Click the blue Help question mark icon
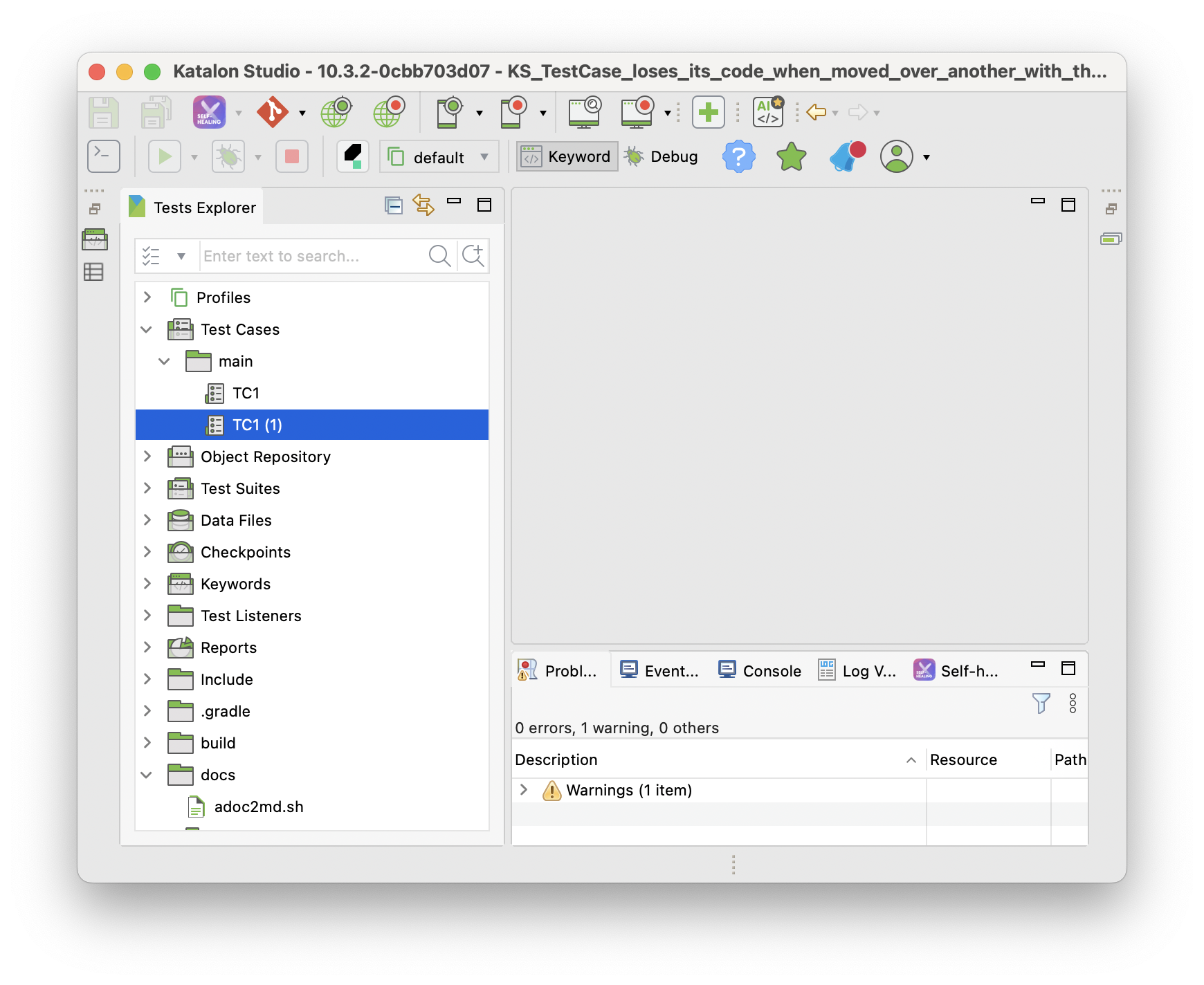Screen dimensions: 1204x985 [738, 157]
